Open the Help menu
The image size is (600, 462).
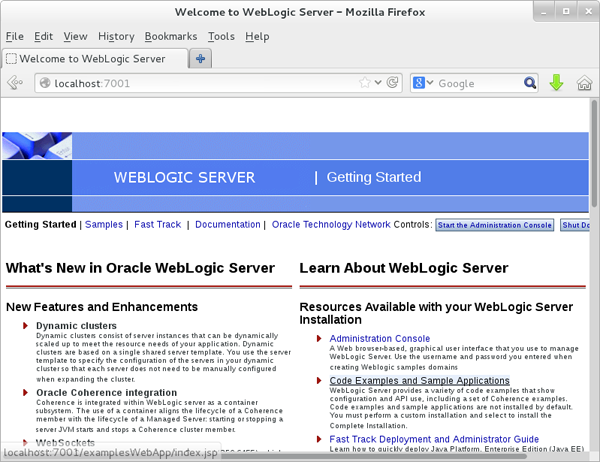[x=257, y=36]
